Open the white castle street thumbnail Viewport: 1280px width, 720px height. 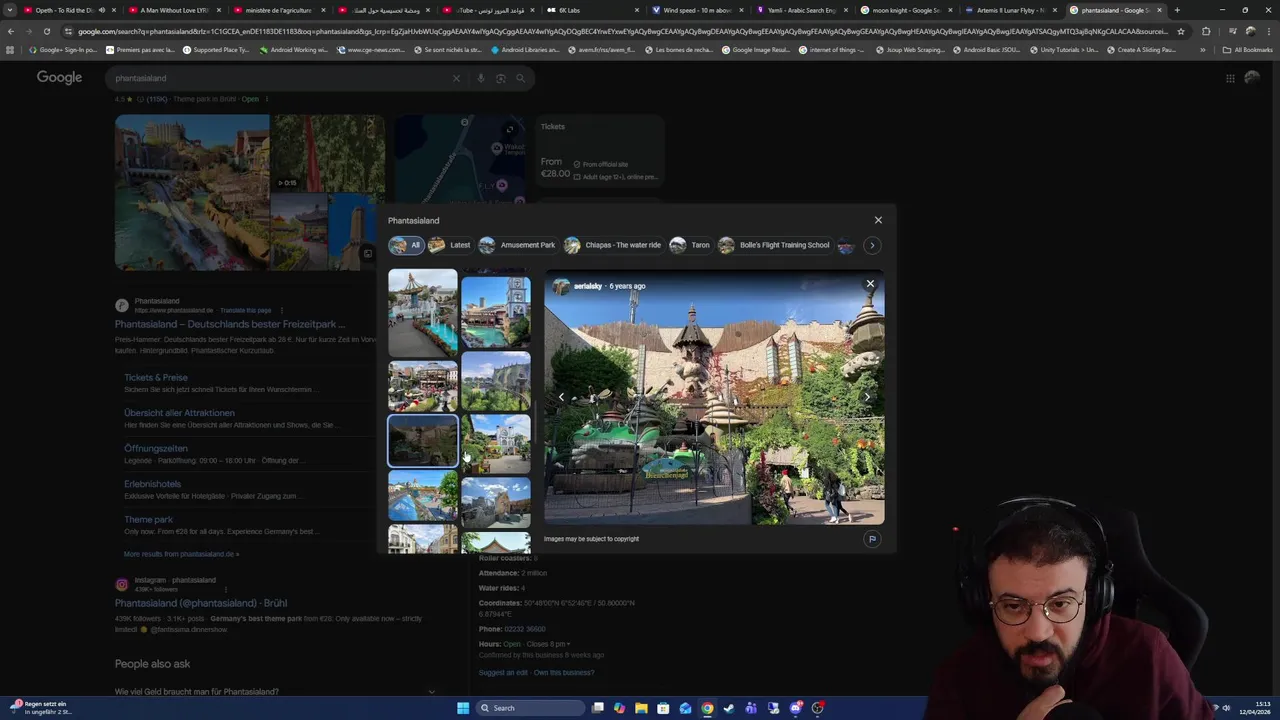[496, 444]
